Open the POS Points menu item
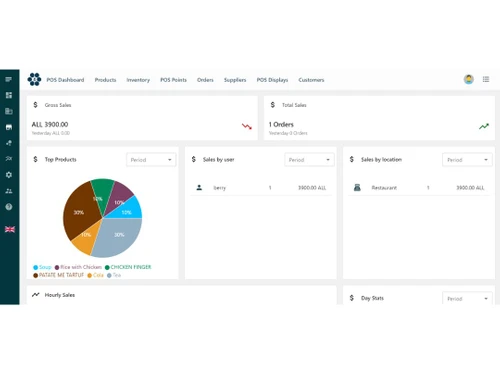 click(173, 80)
